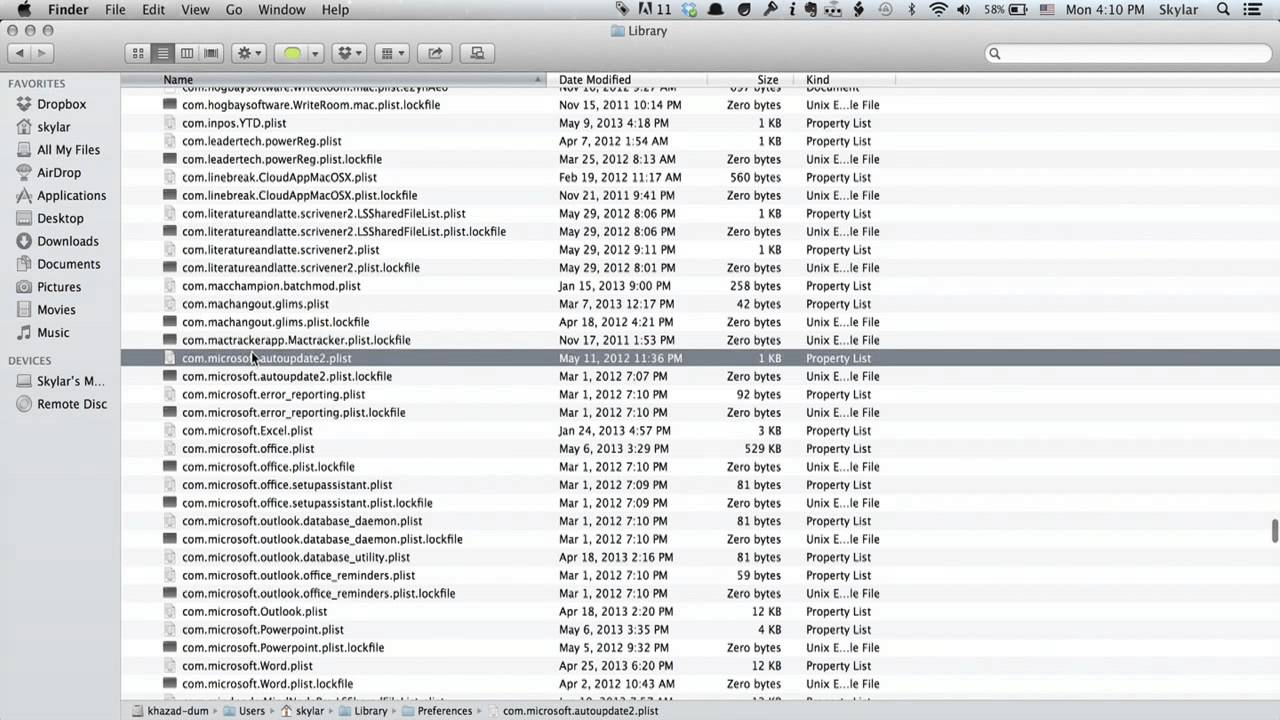Click Spotlight search icon in menu bar
The width and height of the screenshot is (1280, 720).
1223,10
